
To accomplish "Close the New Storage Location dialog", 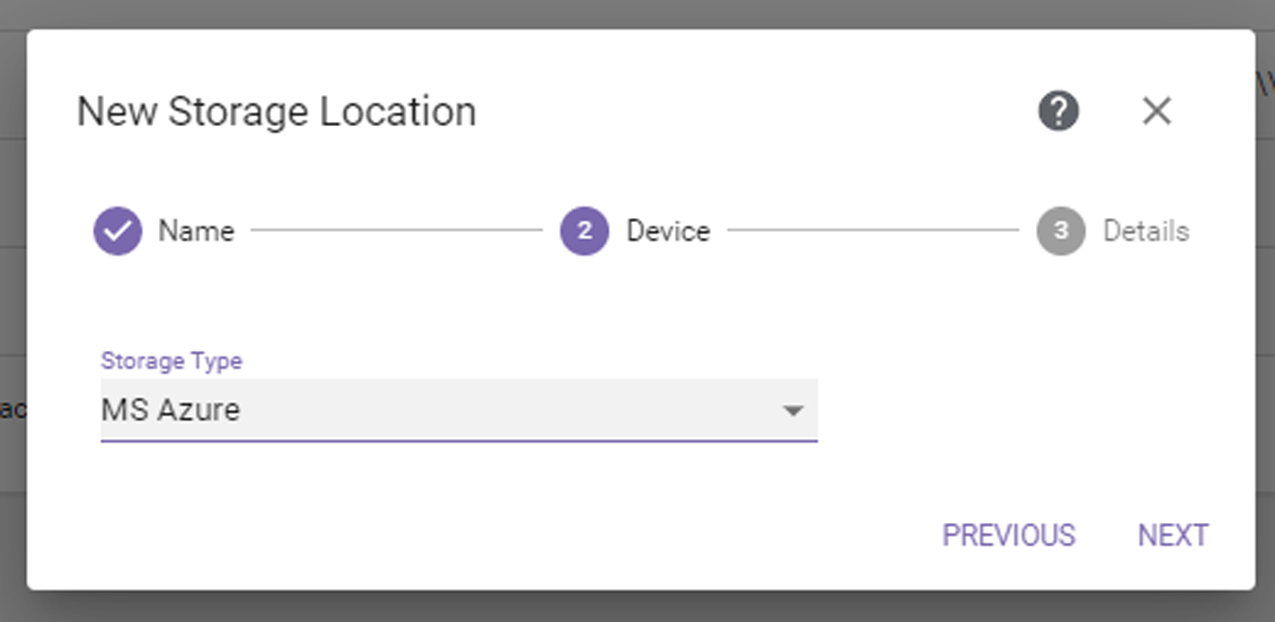I will [x=1156, y=111].
